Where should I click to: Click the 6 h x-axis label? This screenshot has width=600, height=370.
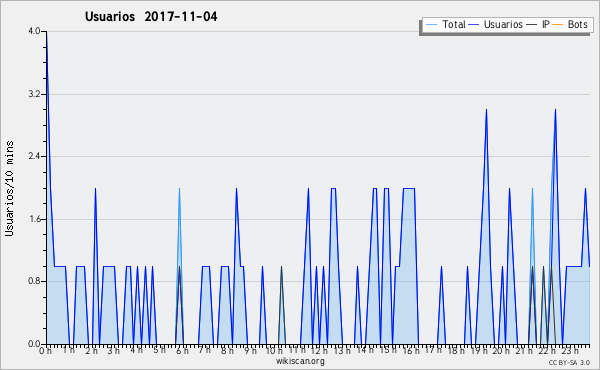(x=182, y=351)
